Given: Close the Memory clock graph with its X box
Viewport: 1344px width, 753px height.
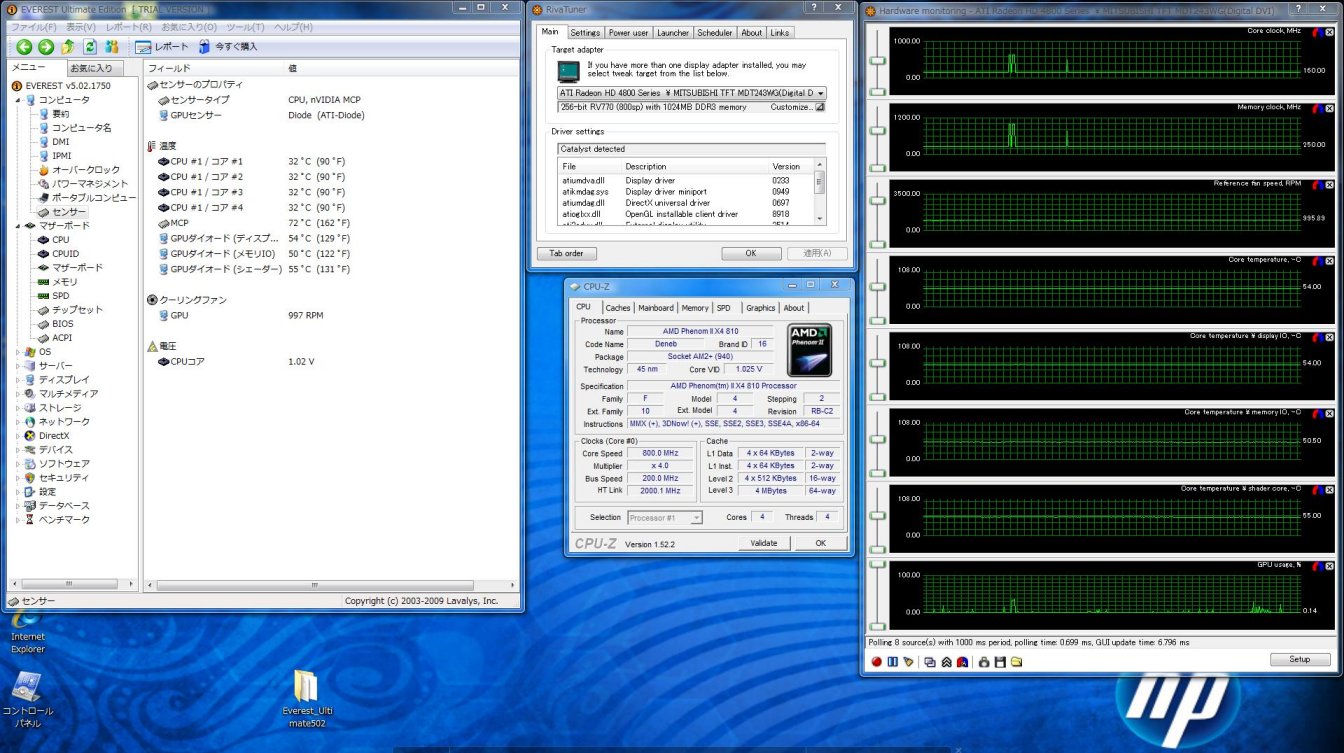Looking at the screenshot, I should (x=1329, y=107).
